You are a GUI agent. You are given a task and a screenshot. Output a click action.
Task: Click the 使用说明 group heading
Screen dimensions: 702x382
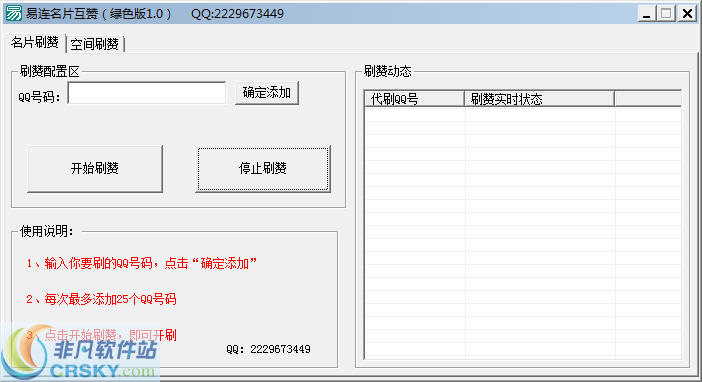coord(47,231)
